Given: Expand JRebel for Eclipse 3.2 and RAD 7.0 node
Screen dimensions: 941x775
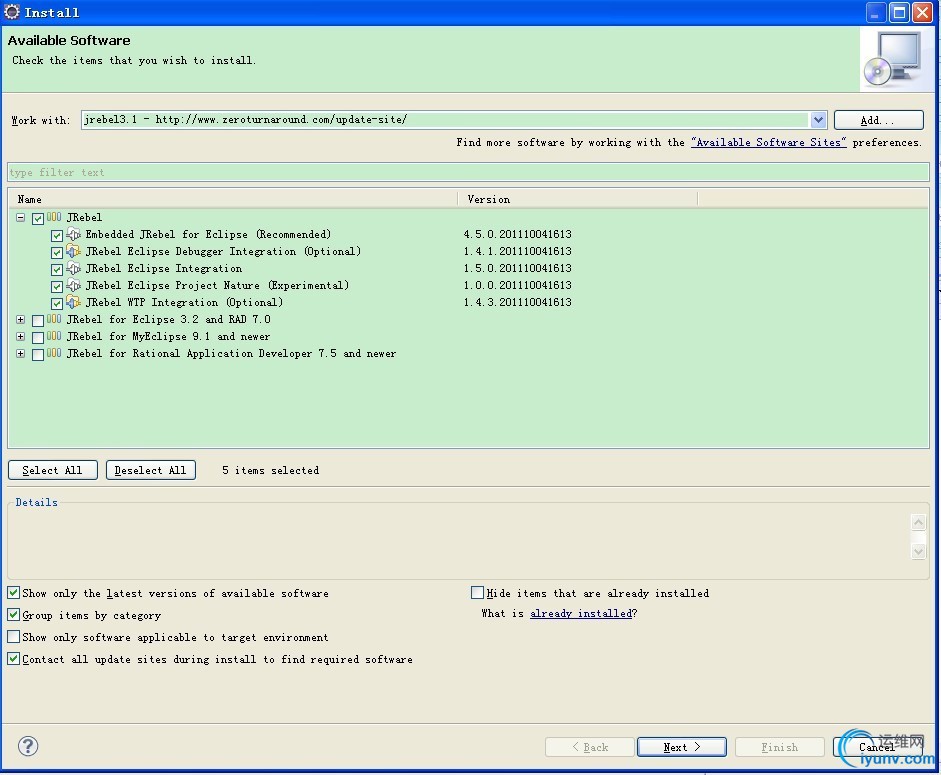Looking at the screenshot, I should pos(20,319).
